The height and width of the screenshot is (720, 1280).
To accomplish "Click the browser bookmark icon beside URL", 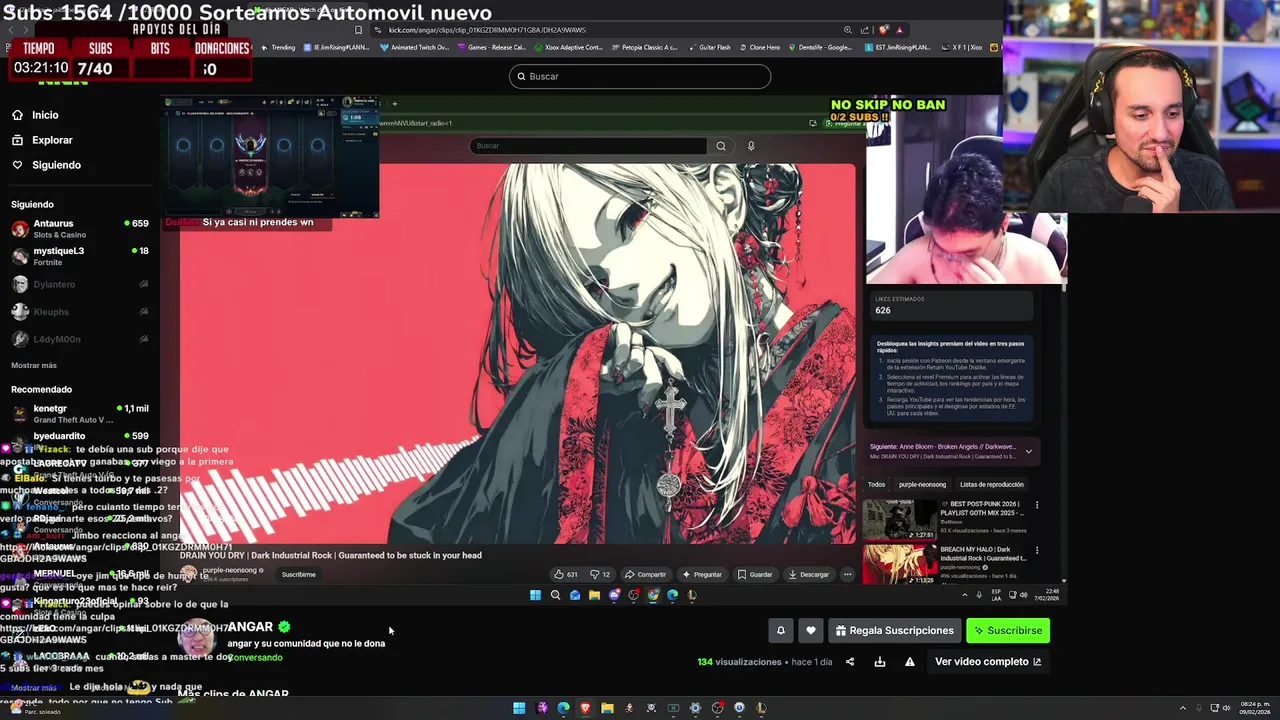I will [359, 30].
